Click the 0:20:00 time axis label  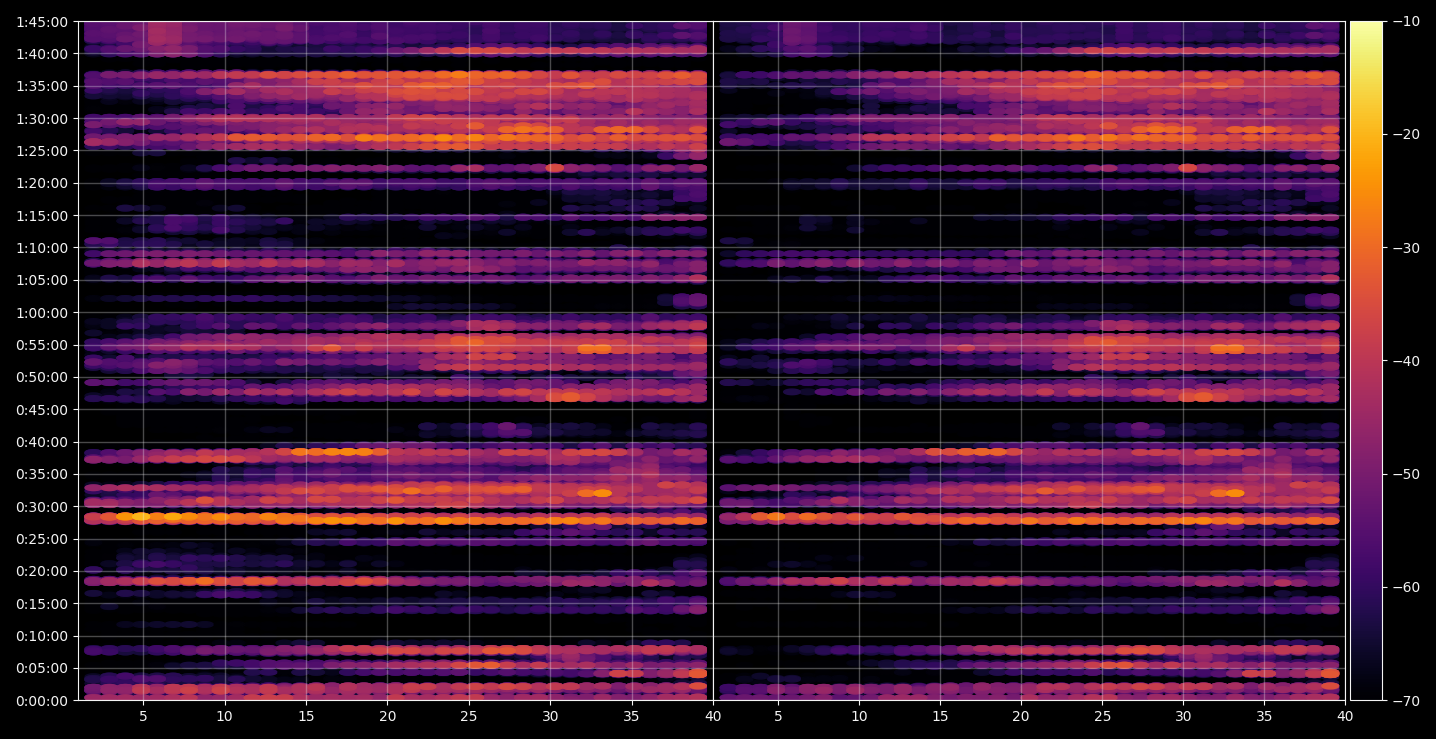42,571
